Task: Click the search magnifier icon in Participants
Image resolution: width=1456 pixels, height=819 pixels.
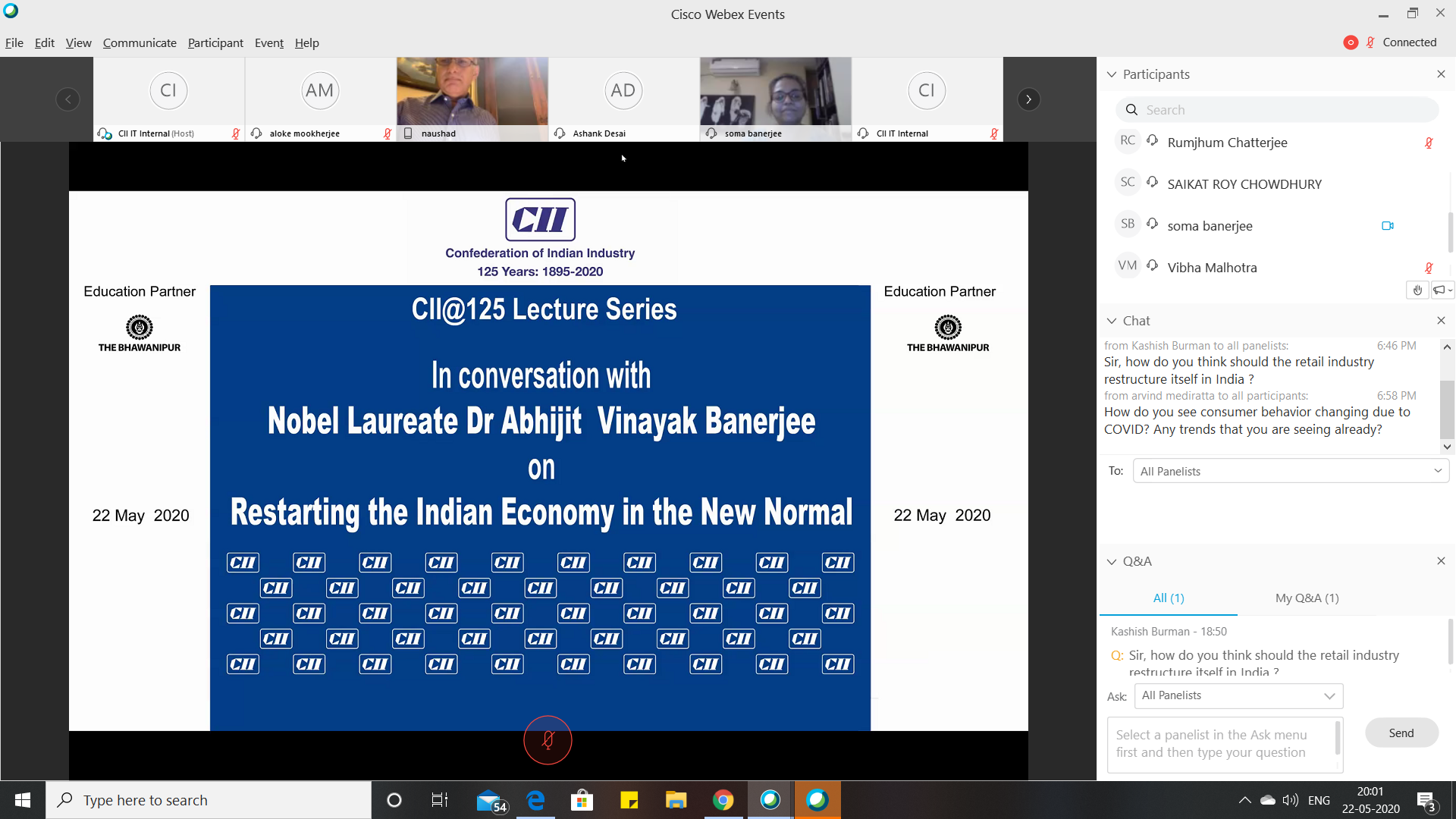Action: 1131,110
